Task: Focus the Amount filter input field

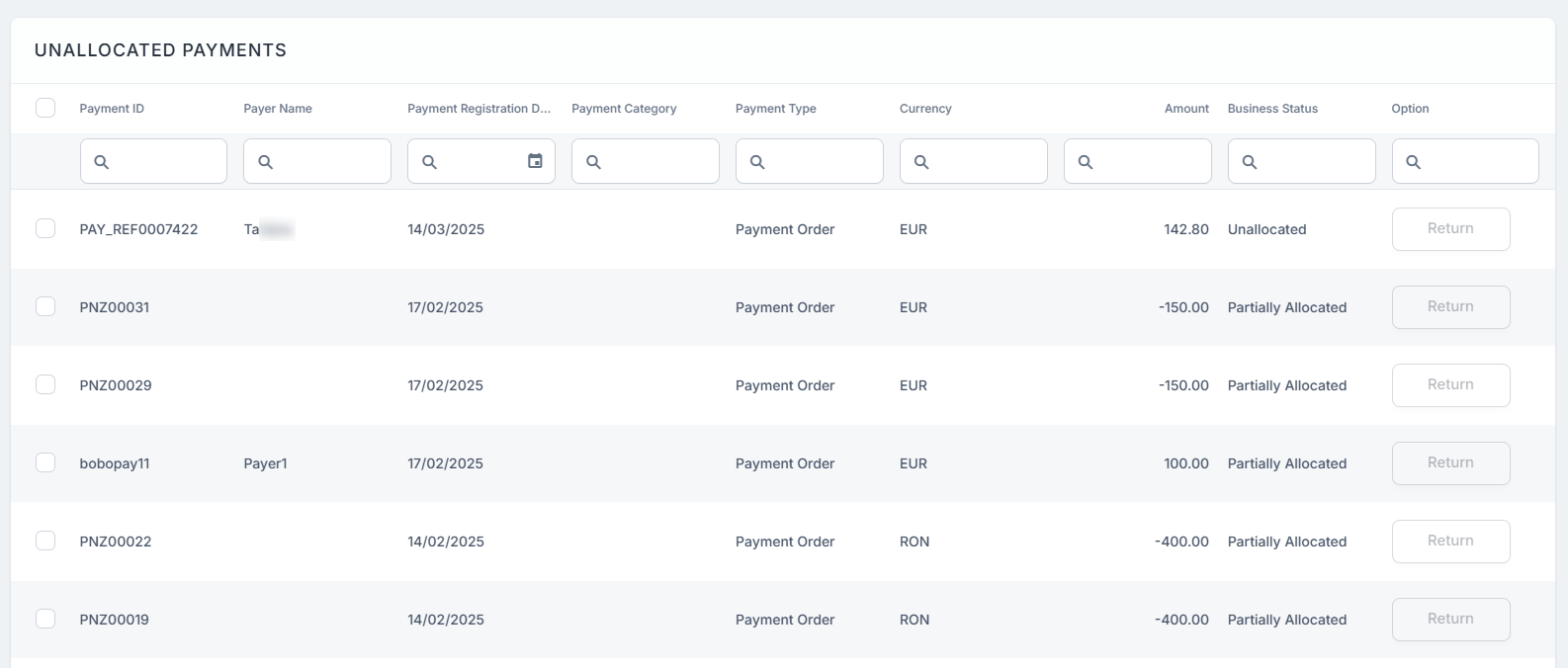Action: click(x=1149, y=161)
